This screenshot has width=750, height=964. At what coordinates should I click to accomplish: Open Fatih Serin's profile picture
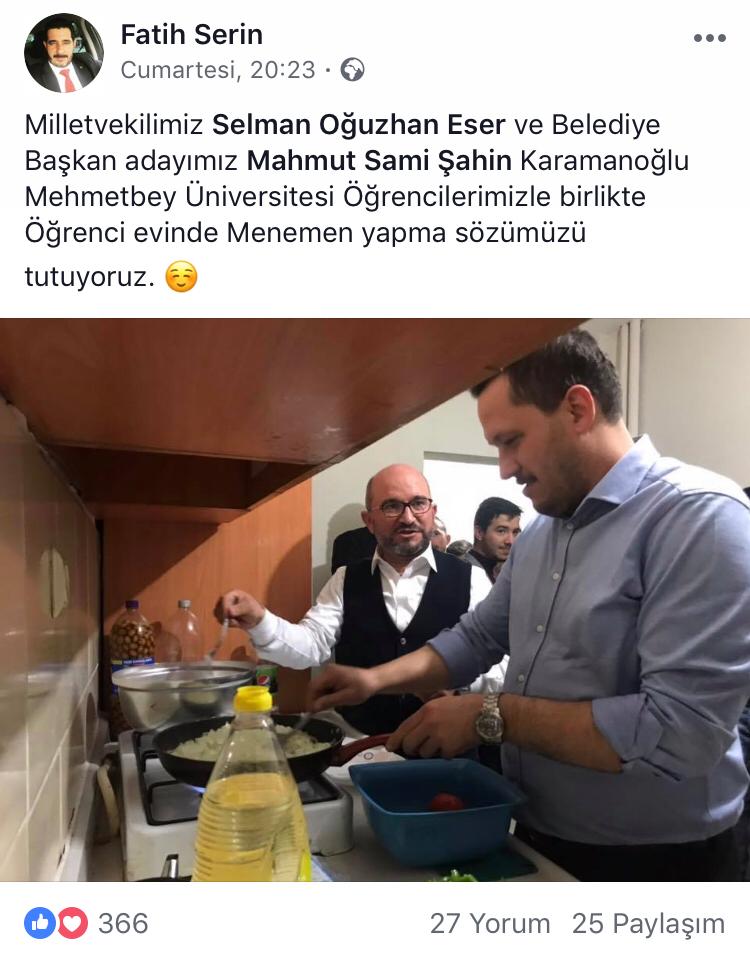[64, 53]
